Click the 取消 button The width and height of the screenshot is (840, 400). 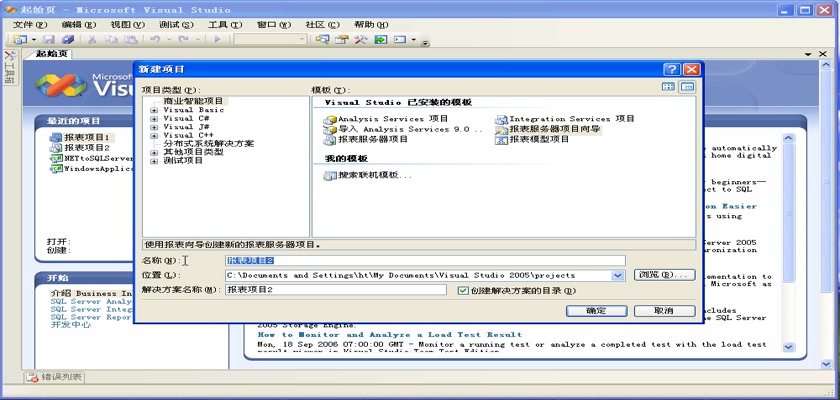pos(664,311)
